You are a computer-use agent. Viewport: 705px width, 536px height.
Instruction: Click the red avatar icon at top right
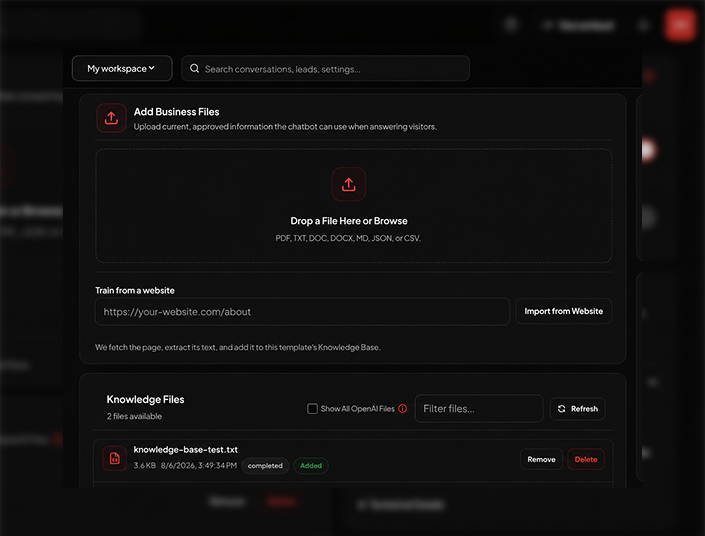680,25
